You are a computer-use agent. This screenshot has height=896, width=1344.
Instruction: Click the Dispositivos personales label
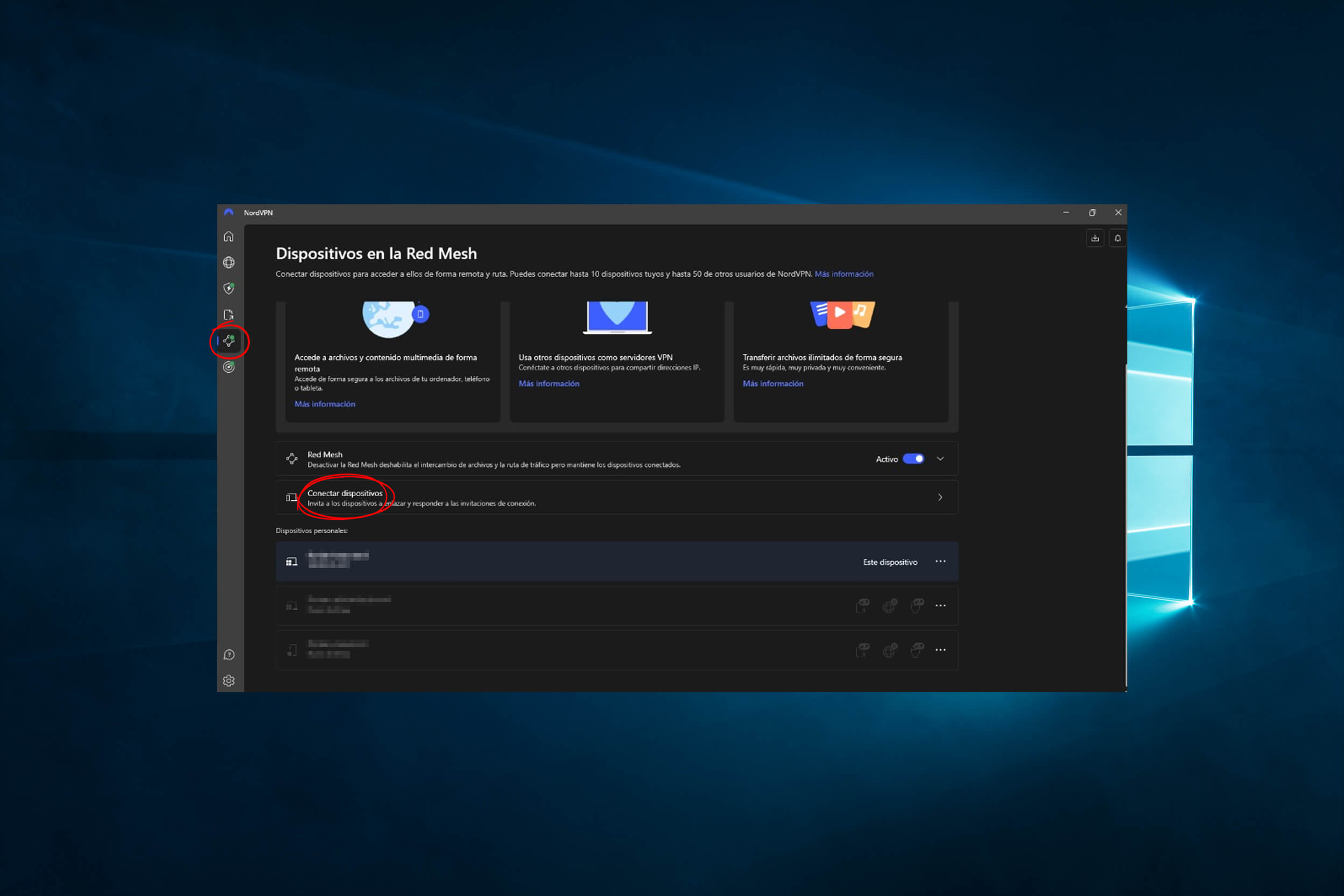point(311,531)
